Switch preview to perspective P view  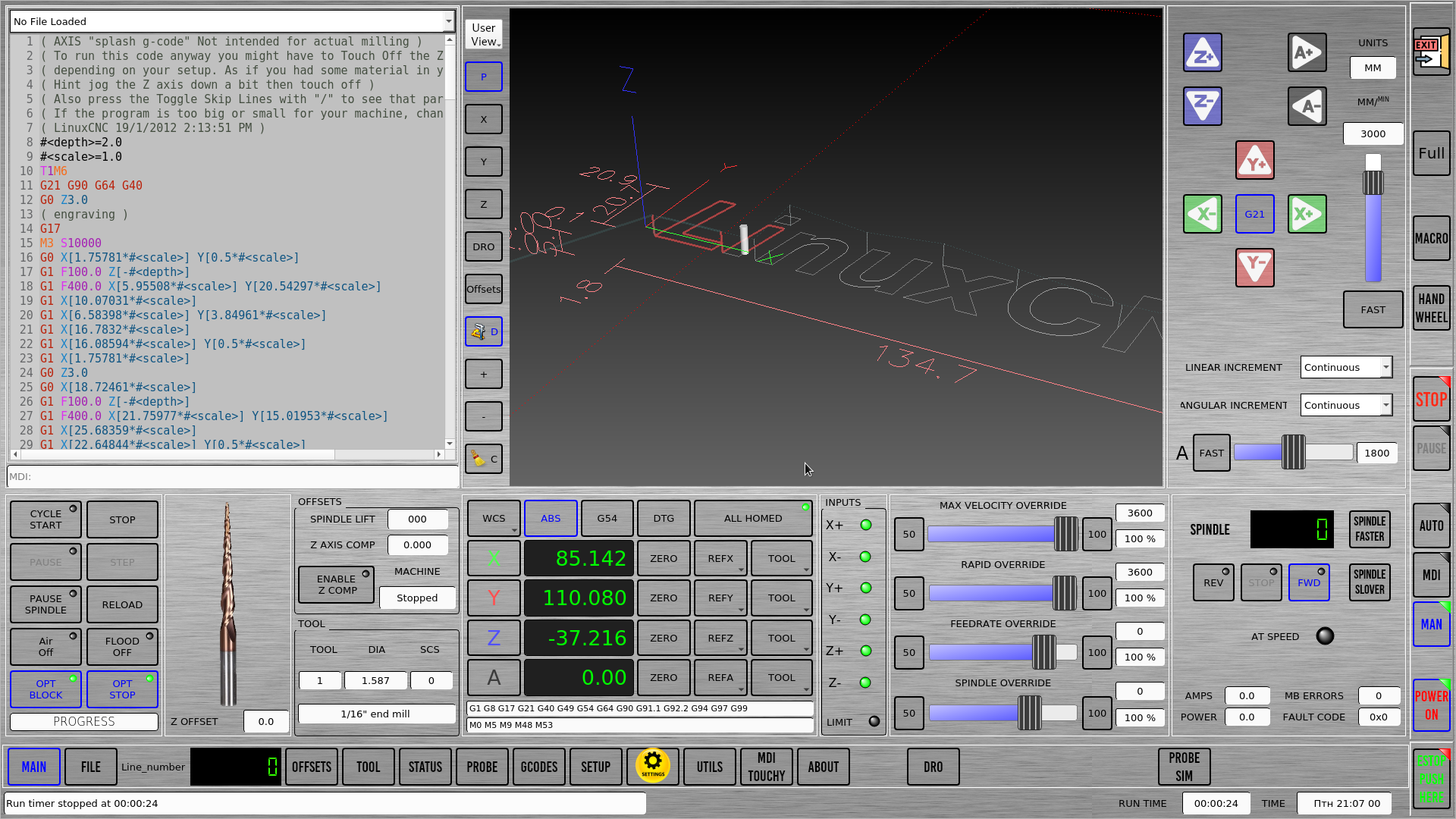pos(484,77)
